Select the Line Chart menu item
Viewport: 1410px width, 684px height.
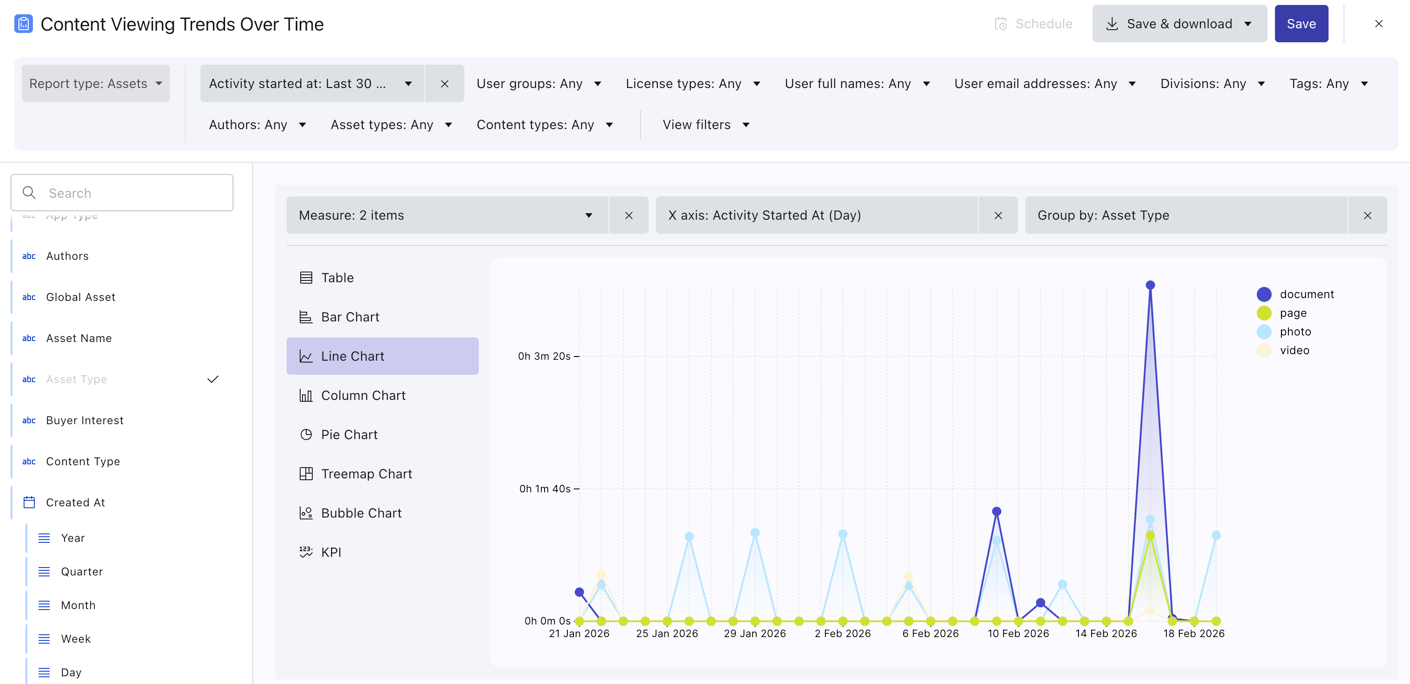[382, 356]
